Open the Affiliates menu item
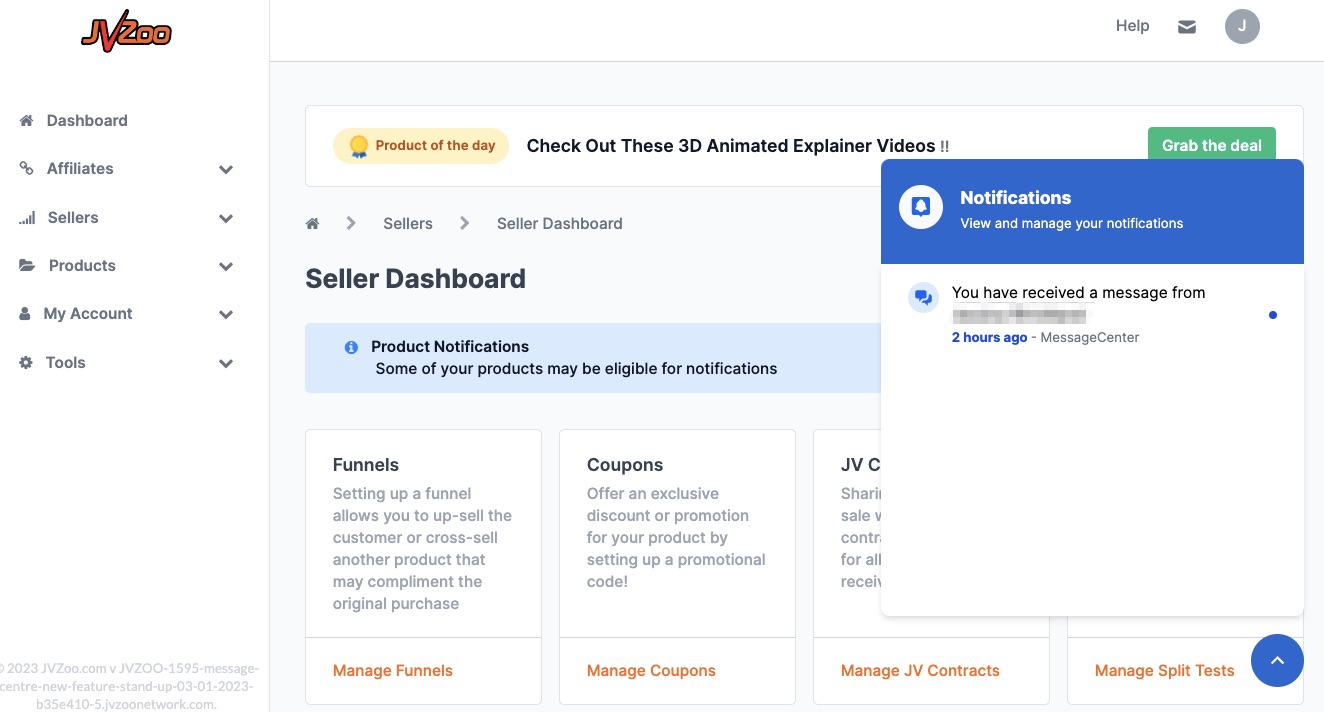Screen dimensions: 1324x712 pos(80,168)
